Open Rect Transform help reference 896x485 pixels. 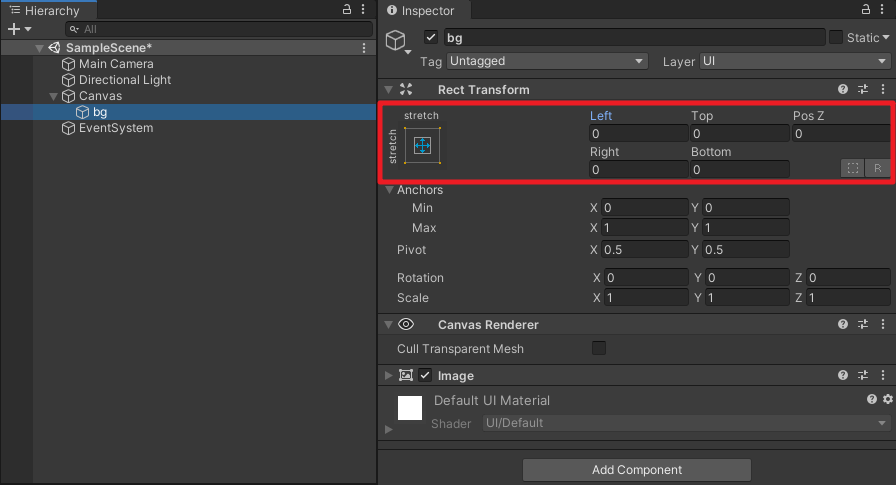[843, 89]
